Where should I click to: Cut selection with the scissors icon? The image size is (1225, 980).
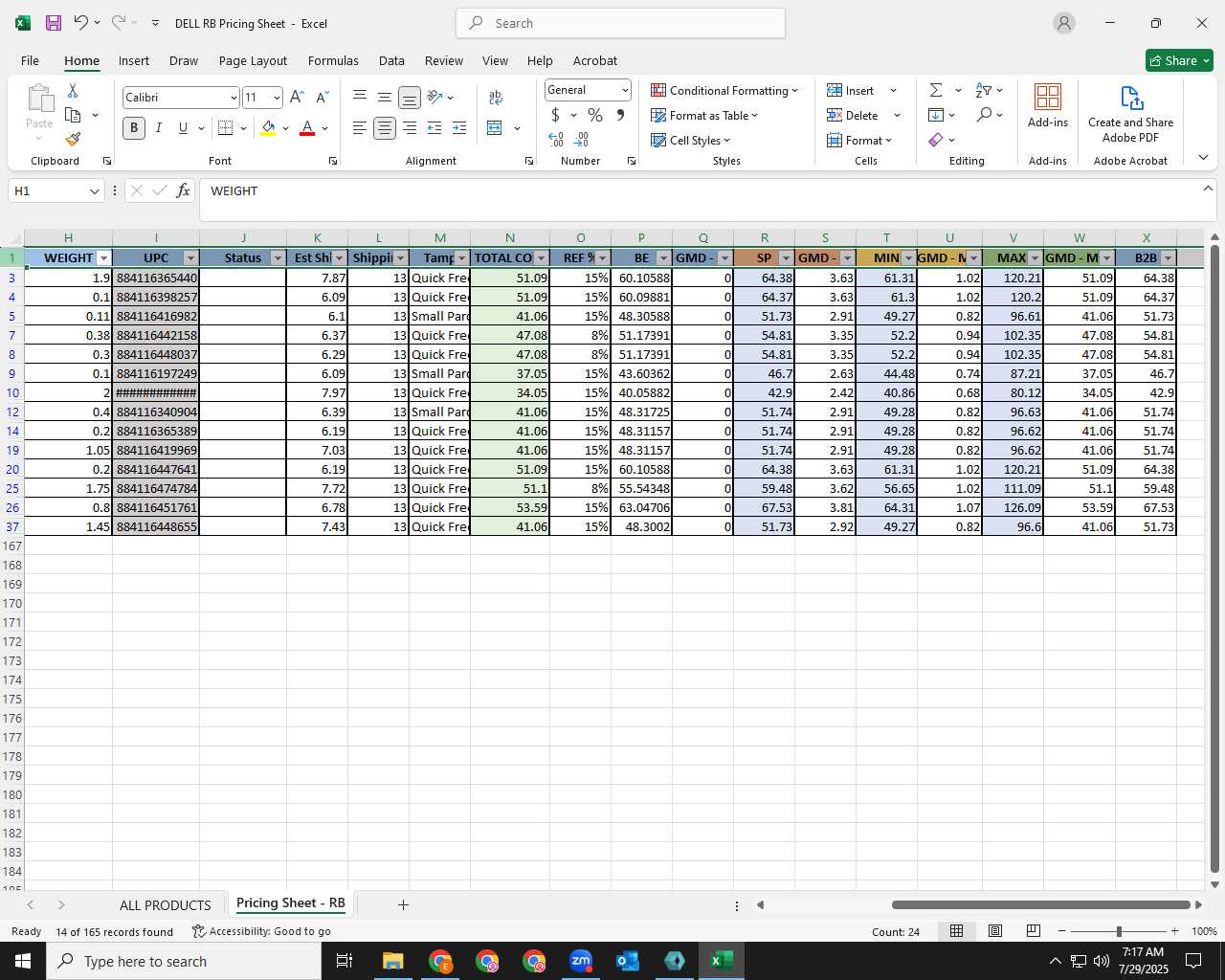(x=73, y=90)
